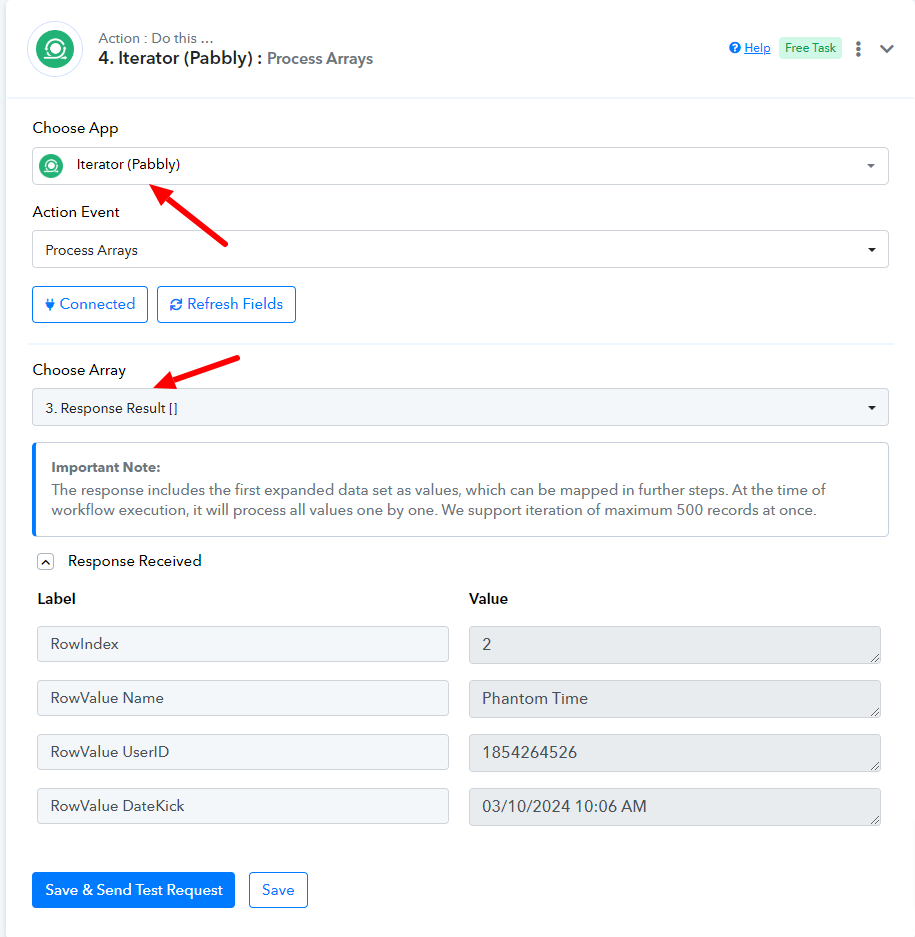The height and width of the screenshot is (937, 915).
Task: Click the Iterator icon inside Choose App field
Action: point(51,166)
